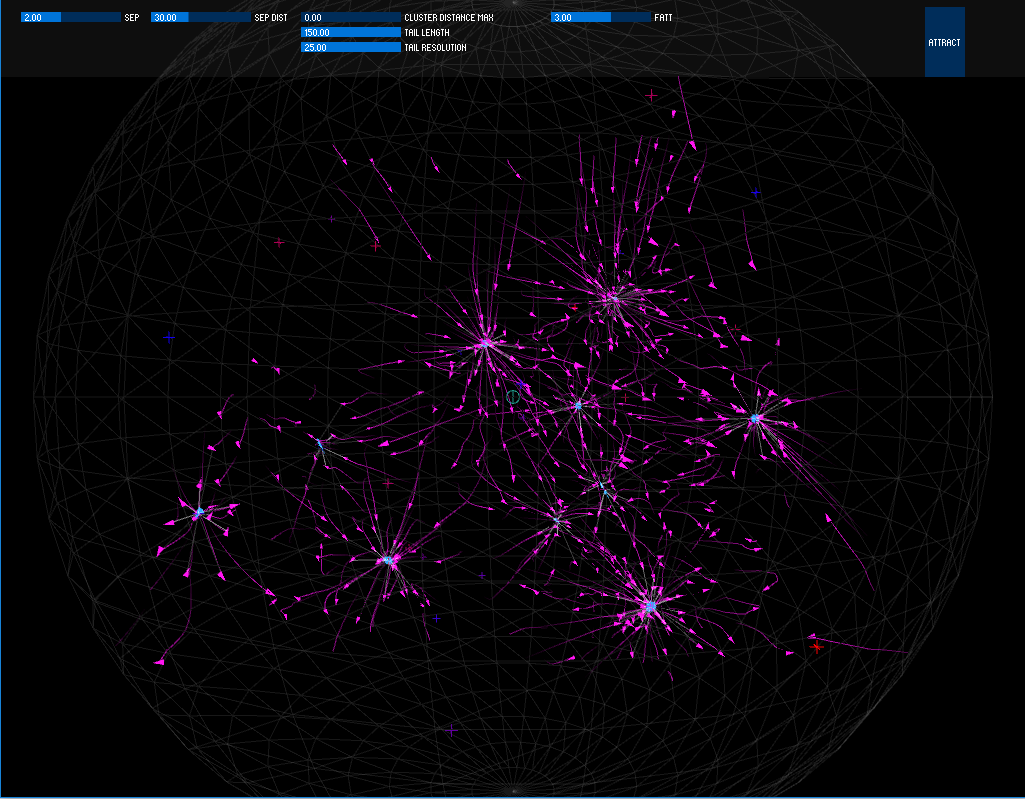Click the red cross marker at bottom right
The image size is (1025, 799).
816,646
